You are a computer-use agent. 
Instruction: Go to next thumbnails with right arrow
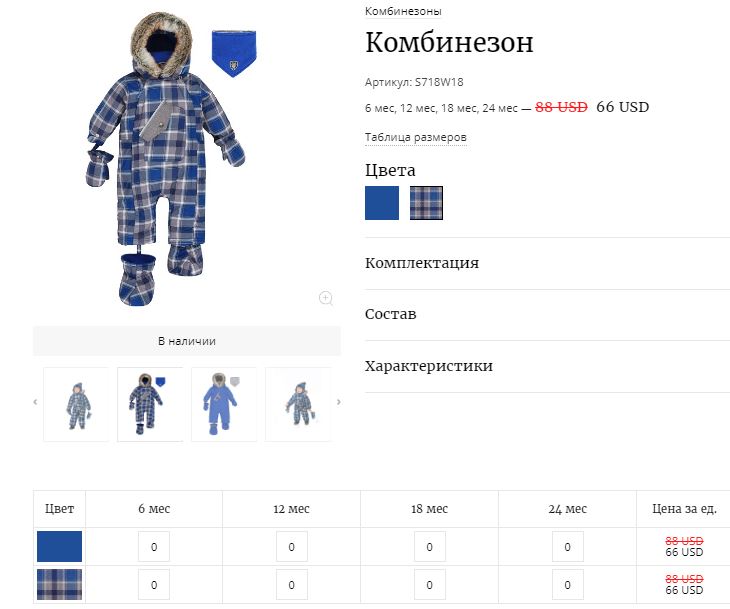pyautogui.click(x=338, y=402)
